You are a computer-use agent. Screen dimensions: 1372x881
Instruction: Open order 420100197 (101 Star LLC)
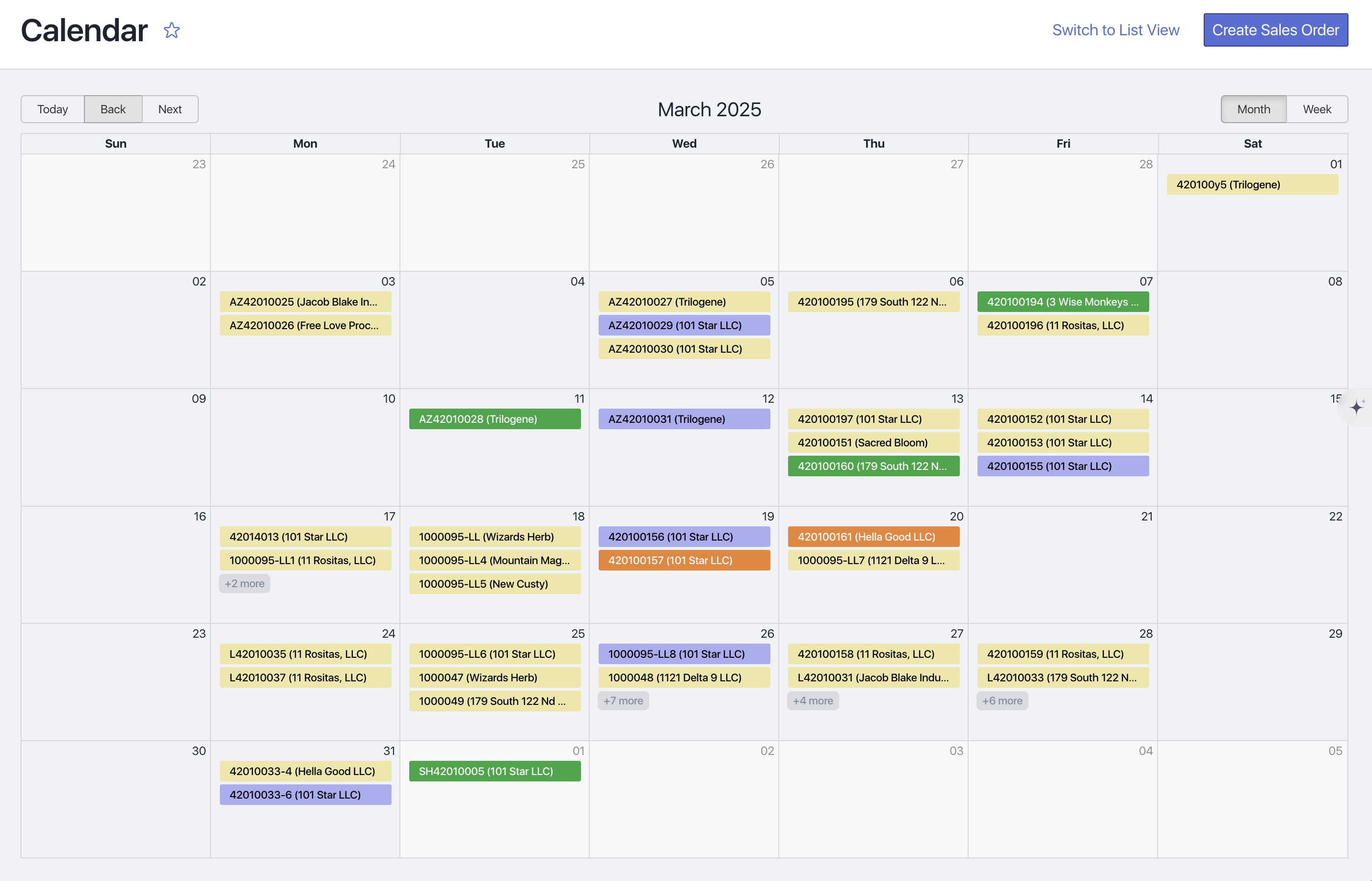pyautogui.click(x=873, y=419)
